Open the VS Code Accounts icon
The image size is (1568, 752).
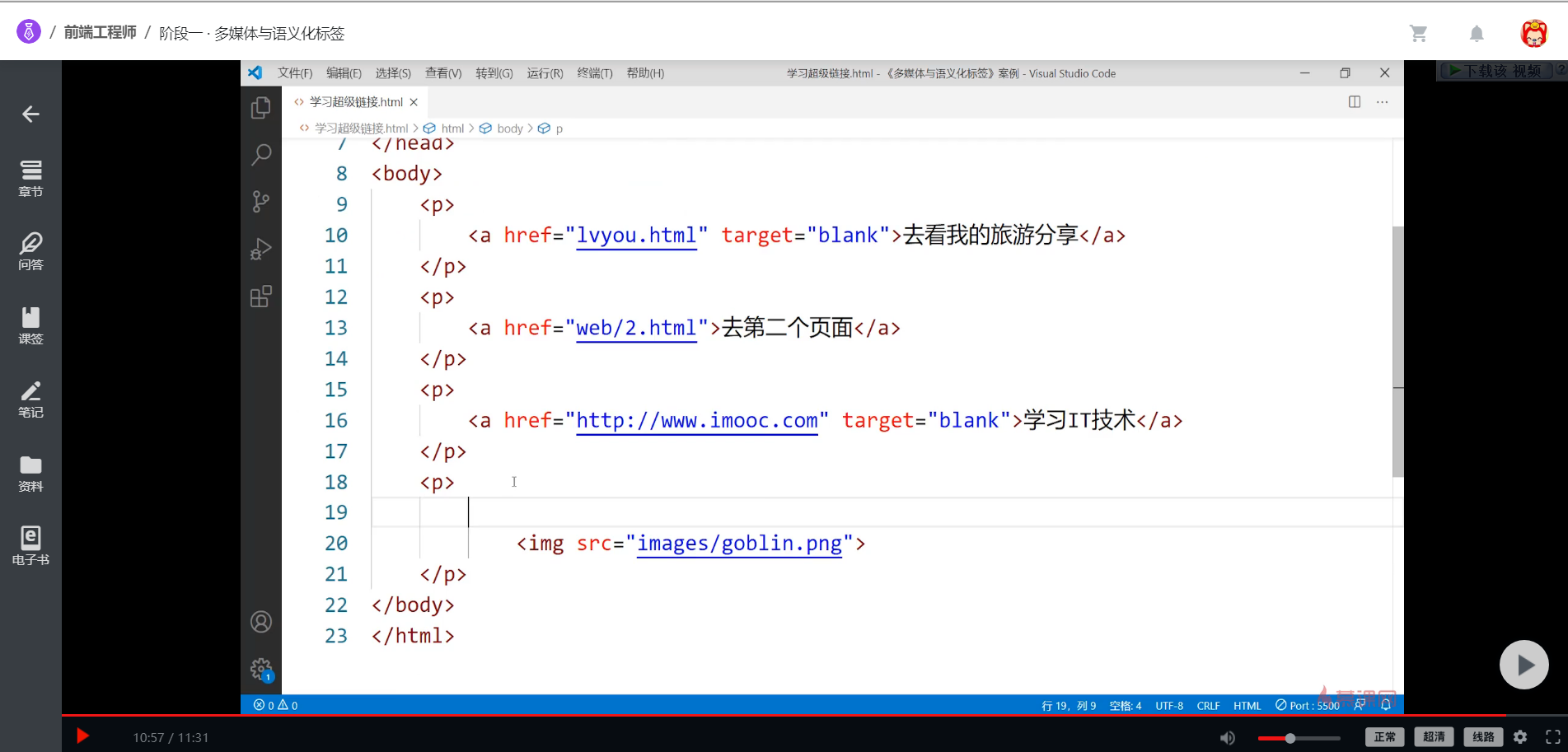tap(261, 622)
